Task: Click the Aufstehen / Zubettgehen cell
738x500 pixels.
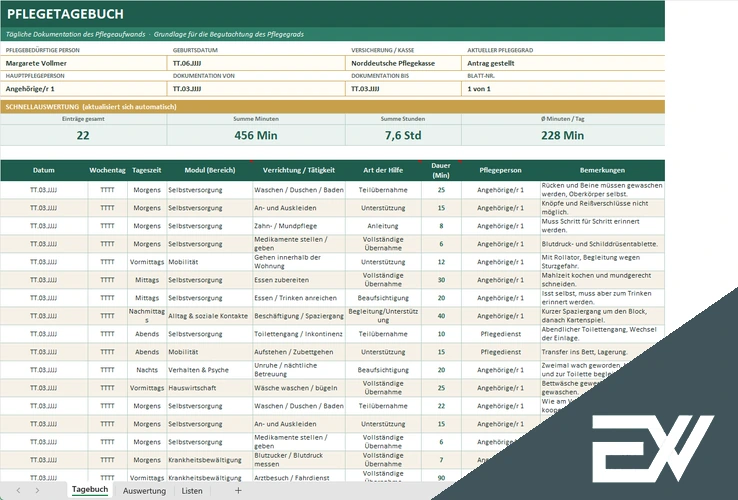Action: click(299, 352)
